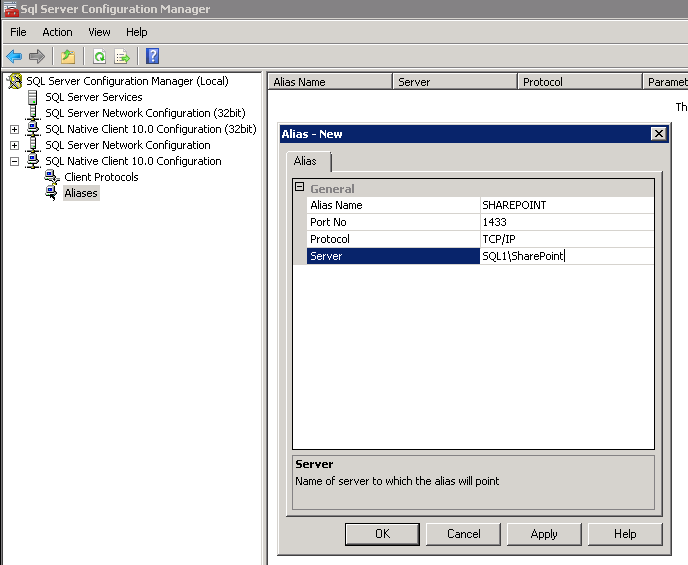Viewport: 688px width, 565px height.
Task: Click the Aliases icon in tree
Action: [x=52, y=193]
